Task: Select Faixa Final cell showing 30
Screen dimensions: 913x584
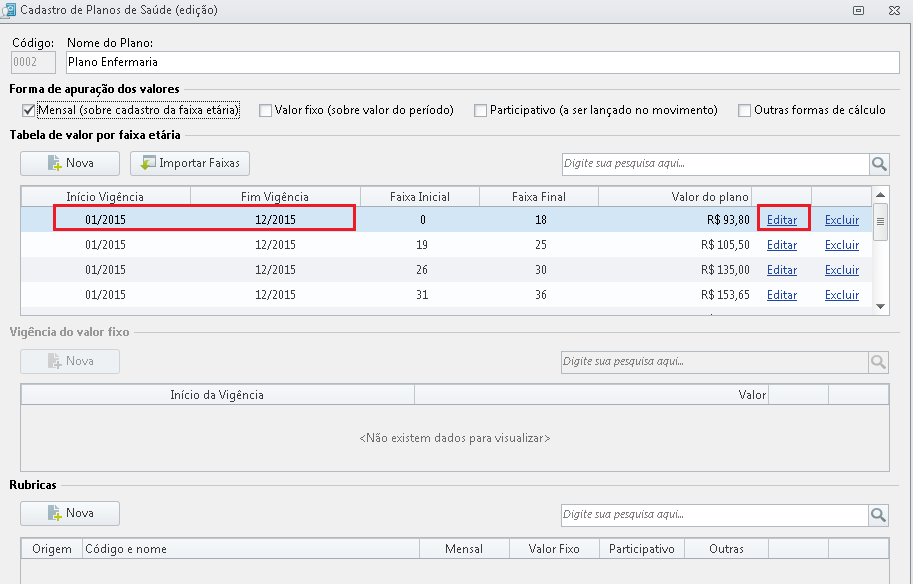Action: (x=540, y=270)
